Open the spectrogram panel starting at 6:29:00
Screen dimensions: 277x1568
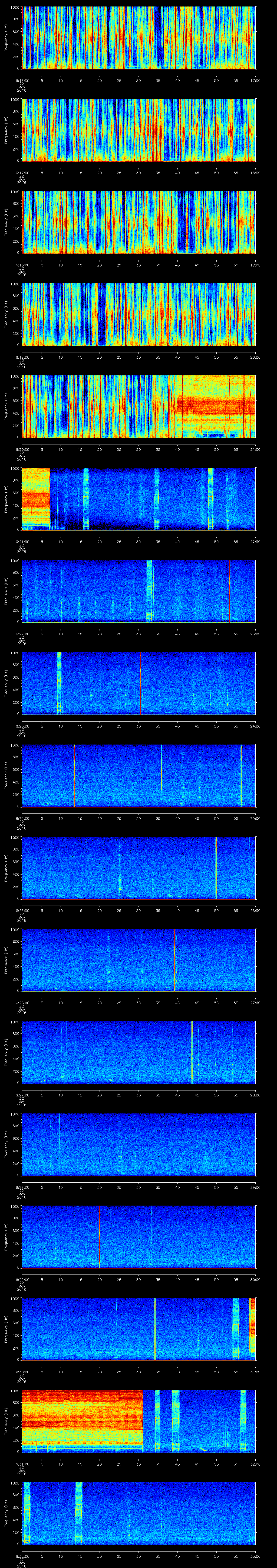[x=138, y=1237]
